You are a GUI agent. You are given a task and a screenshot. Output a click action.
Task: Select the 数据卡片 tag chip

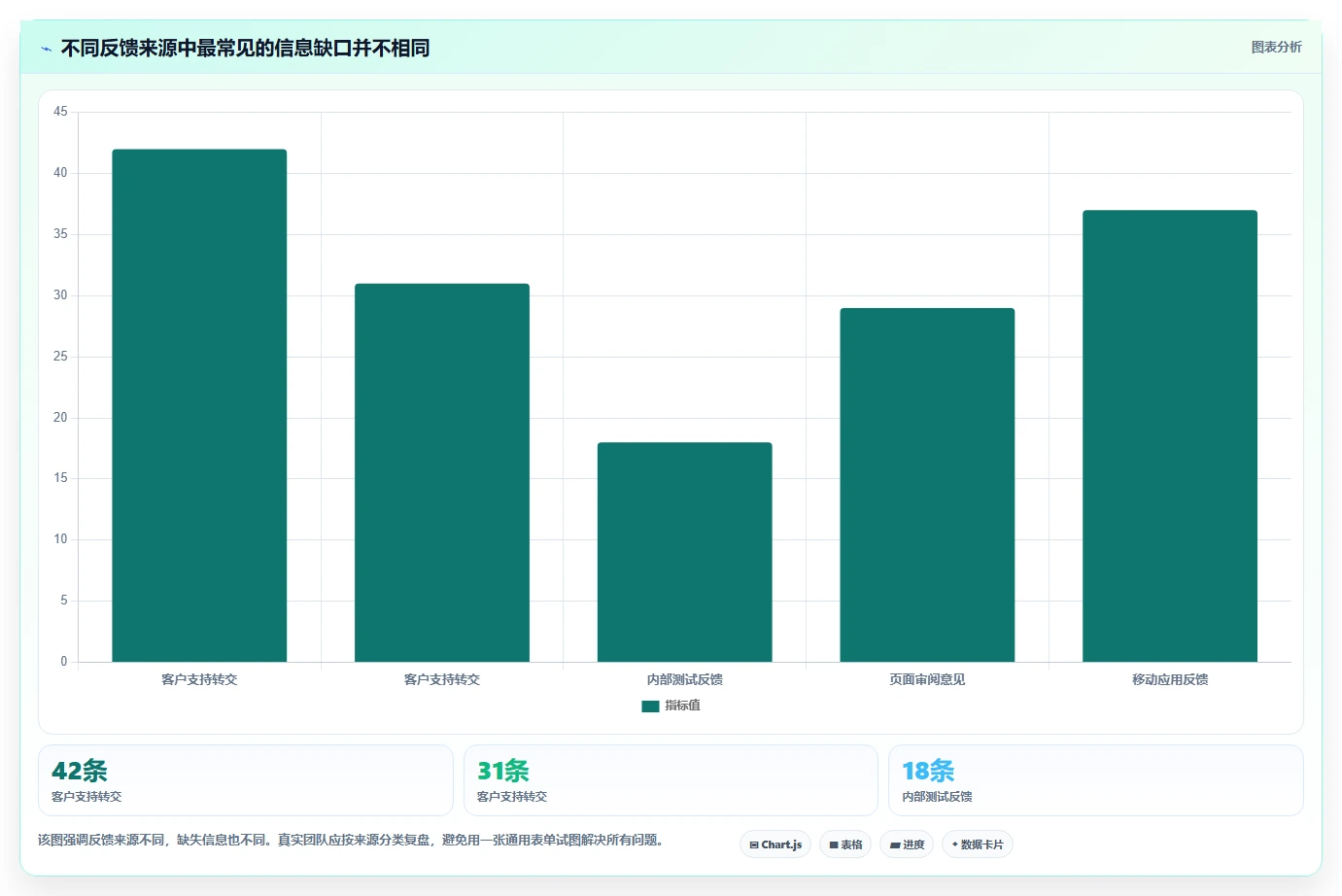978,844
